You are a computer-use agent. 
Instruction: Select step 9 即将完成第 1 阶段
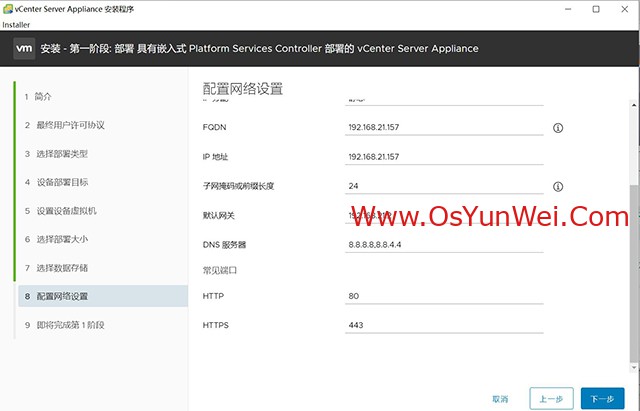[64, 325]
